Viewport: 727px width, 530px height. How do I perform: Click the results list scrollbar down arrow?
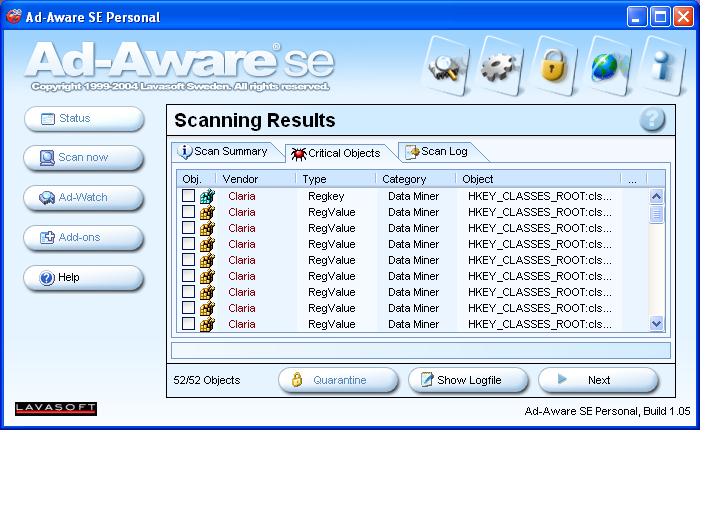[656, 323]
